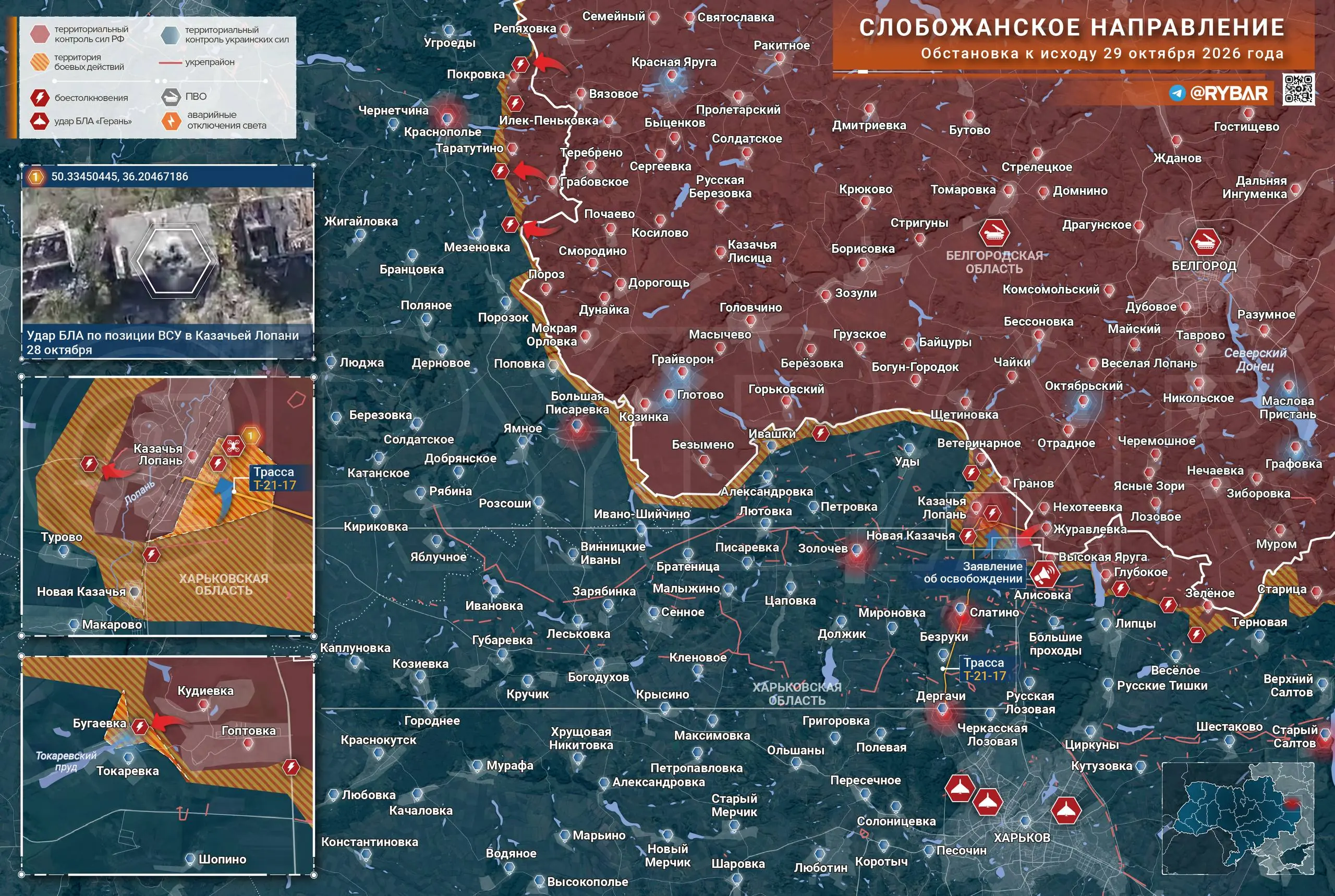The width and height of the screenshot is (1335, 896).
Task: Click the Telegram icon next to @RYBAR
Action: [1177, 93]
